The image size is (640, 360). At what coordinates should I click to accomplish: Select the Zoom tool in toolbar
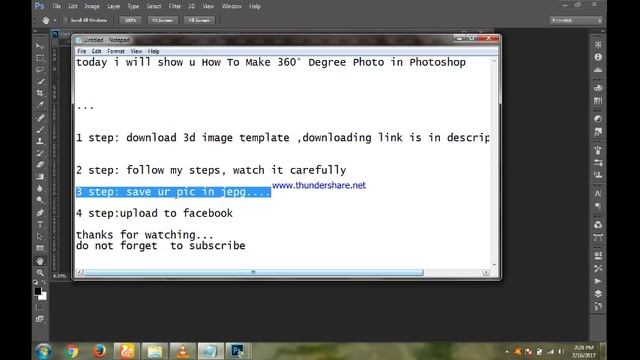coord(40,273)
